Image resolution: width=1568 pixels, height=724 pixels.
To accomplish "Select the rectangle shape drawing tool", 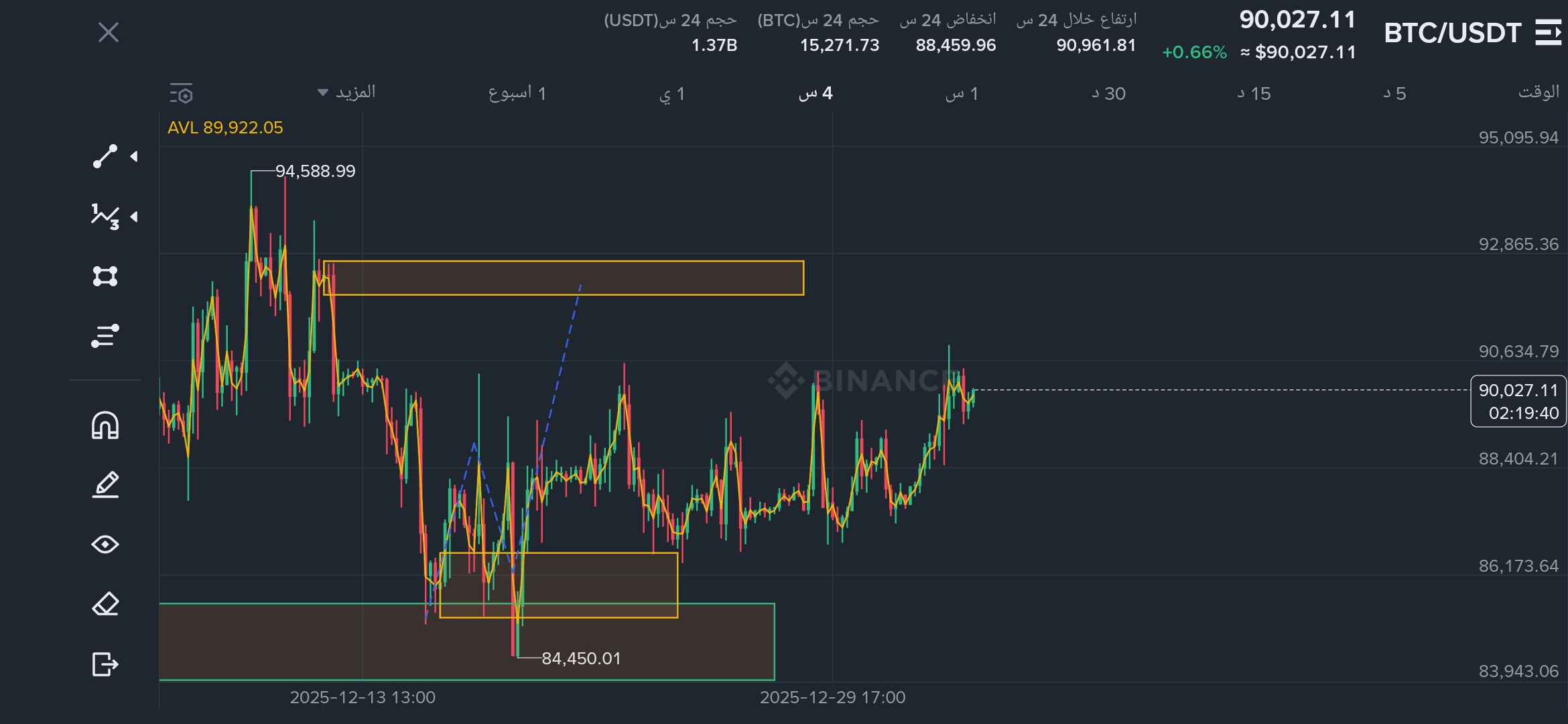I will pyautogui.click(x=105, y=276).
